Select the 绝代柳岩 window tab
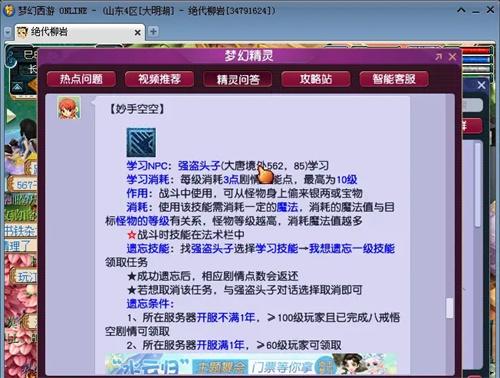Image resolution: width=500 pixels, height=378 pixels. (x=79, y=32)
